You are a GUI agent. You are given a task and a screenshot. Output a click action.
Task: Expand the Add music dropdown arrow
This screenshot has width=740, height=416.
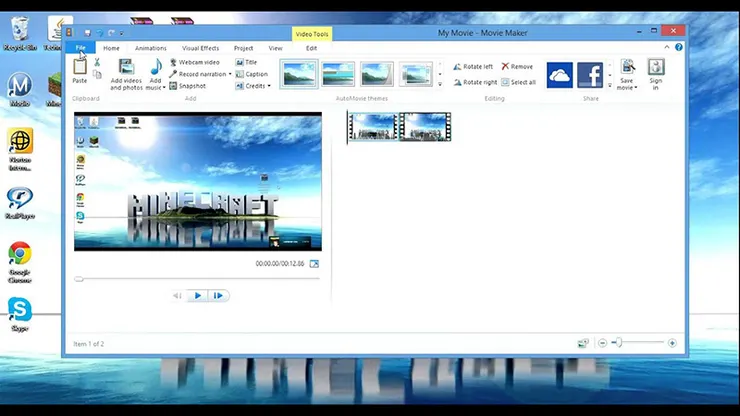[x=164, y=88]
